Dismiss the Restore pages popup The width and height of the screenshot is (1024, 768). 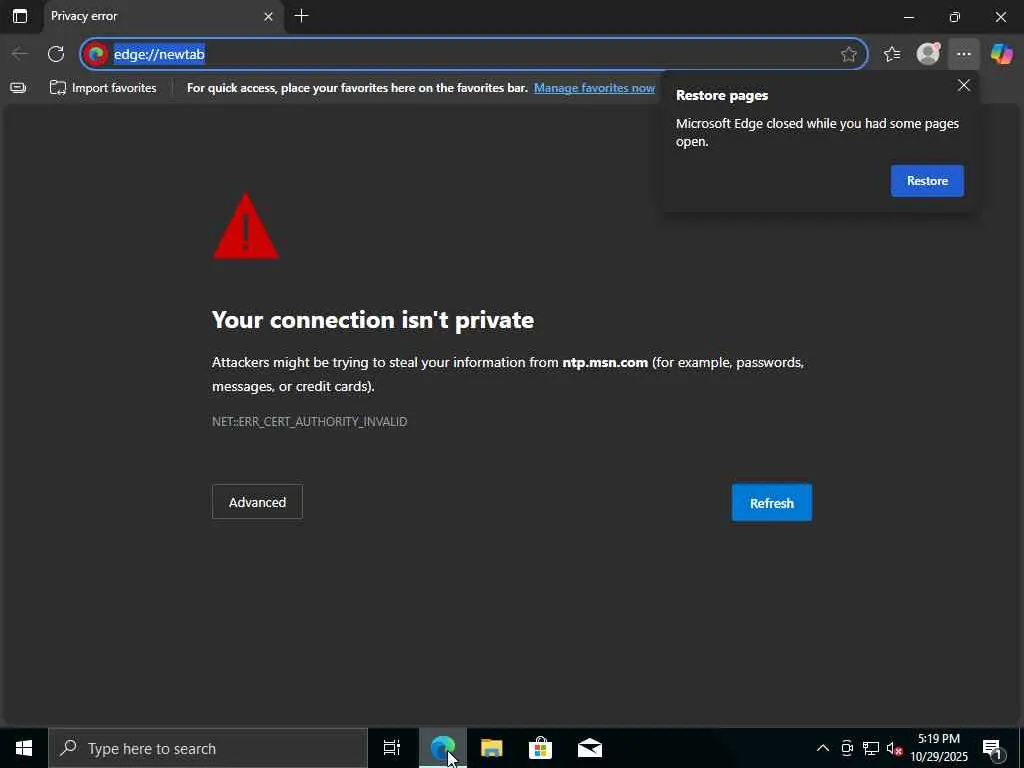tap(963, 86)
